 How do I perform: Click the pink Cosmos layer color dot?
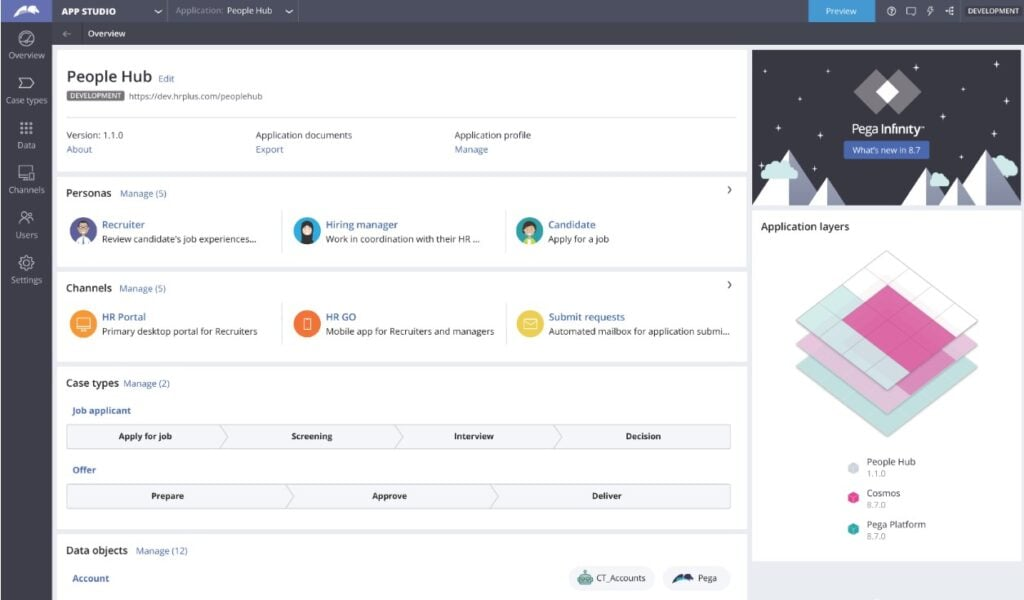pos(852,497)
